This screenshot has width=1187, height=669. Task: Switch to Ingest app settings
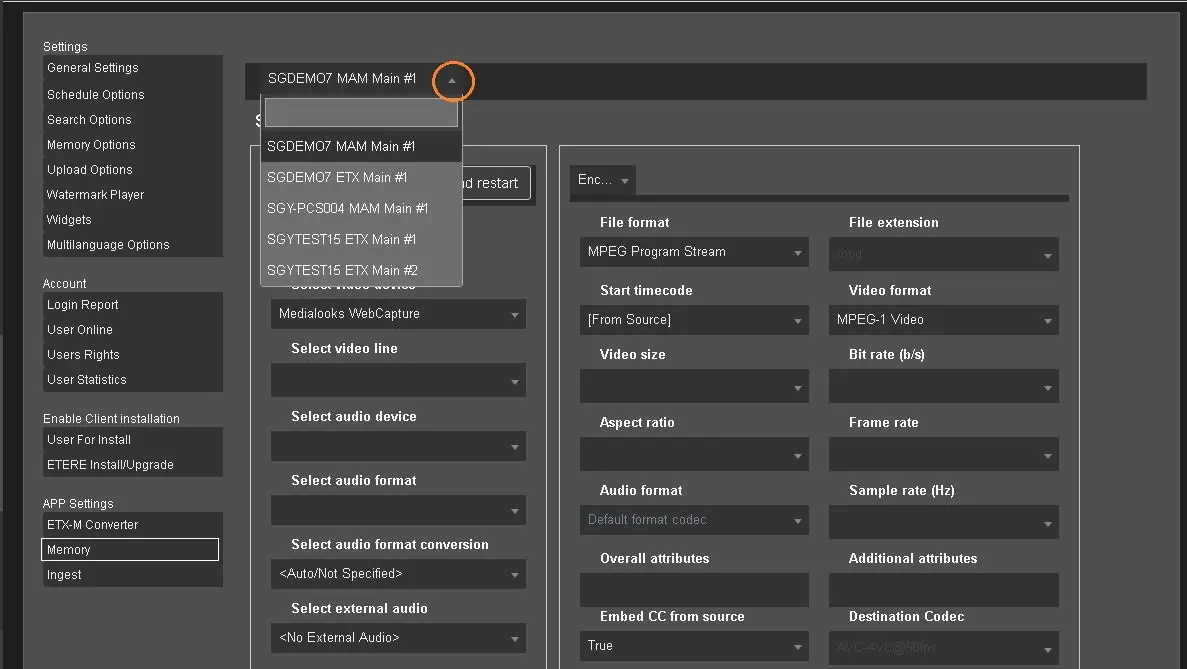[65, 575]
